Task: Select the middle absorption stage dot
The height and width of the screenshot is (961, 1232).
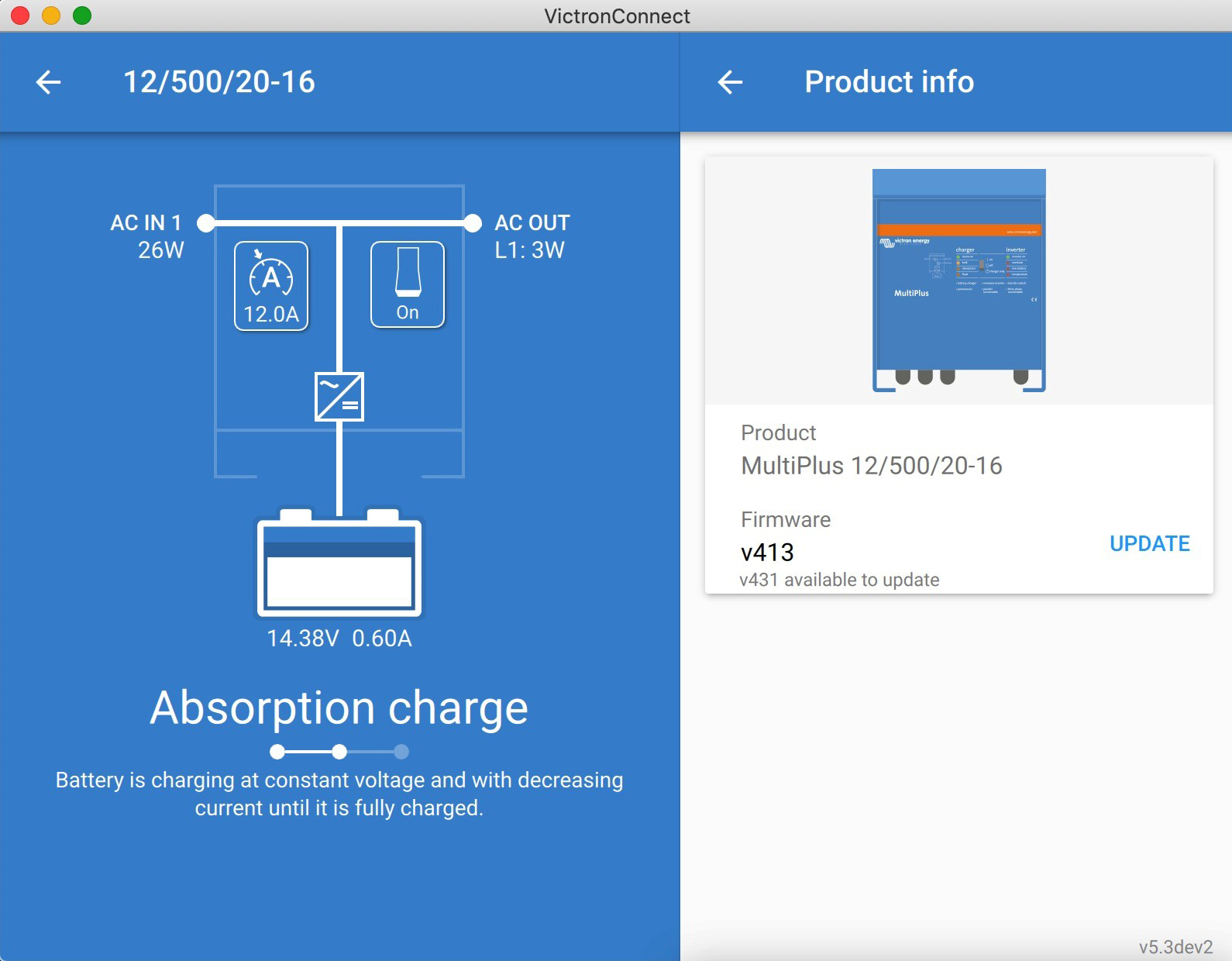Action: (339, 751)
